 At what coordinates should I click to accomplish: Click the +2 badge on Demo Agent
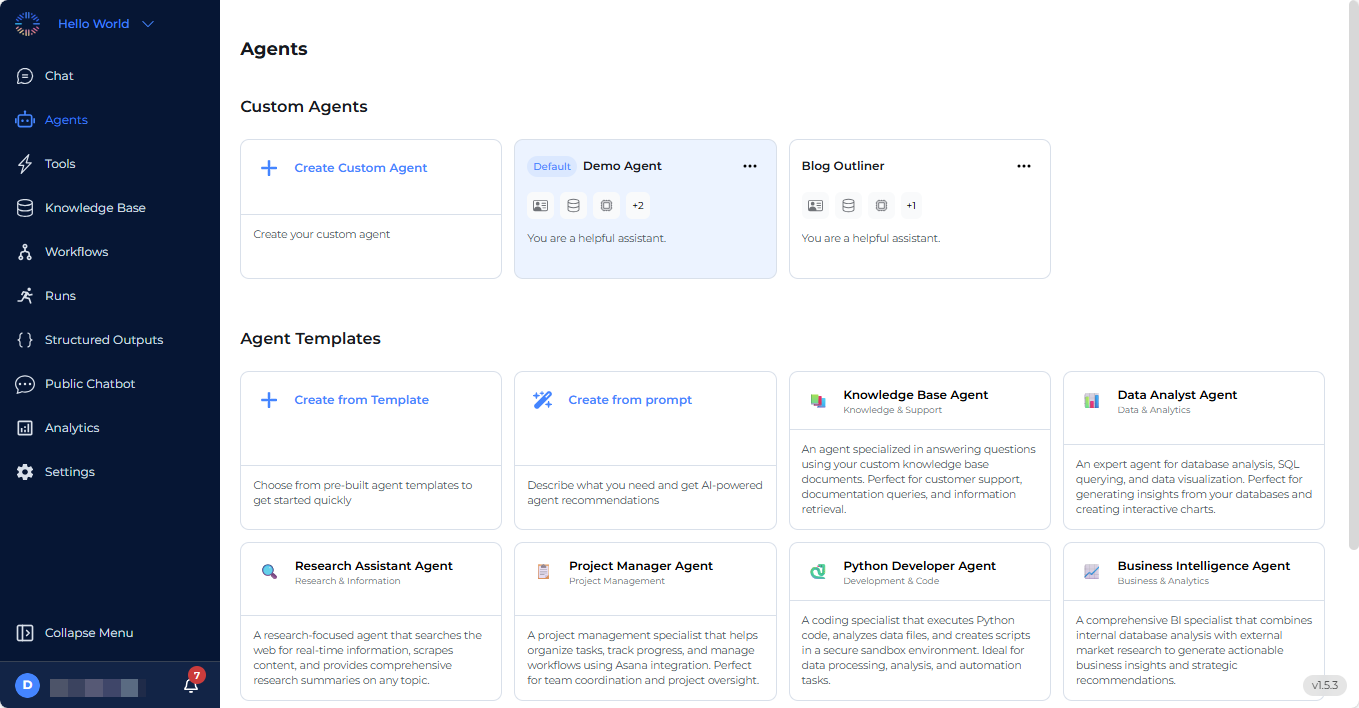tap(638, 206)
